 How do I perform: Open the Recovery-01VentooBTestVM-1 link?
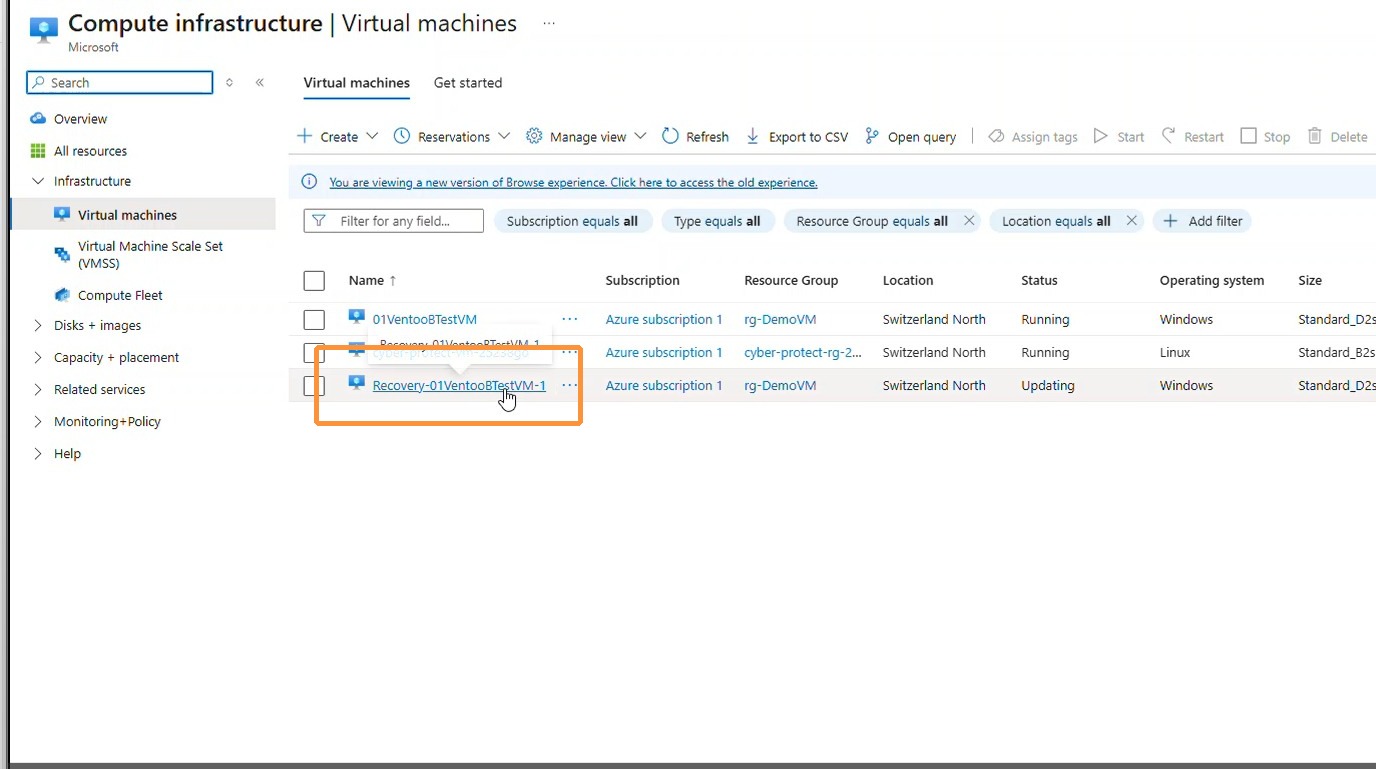click(x=459, y=385)
